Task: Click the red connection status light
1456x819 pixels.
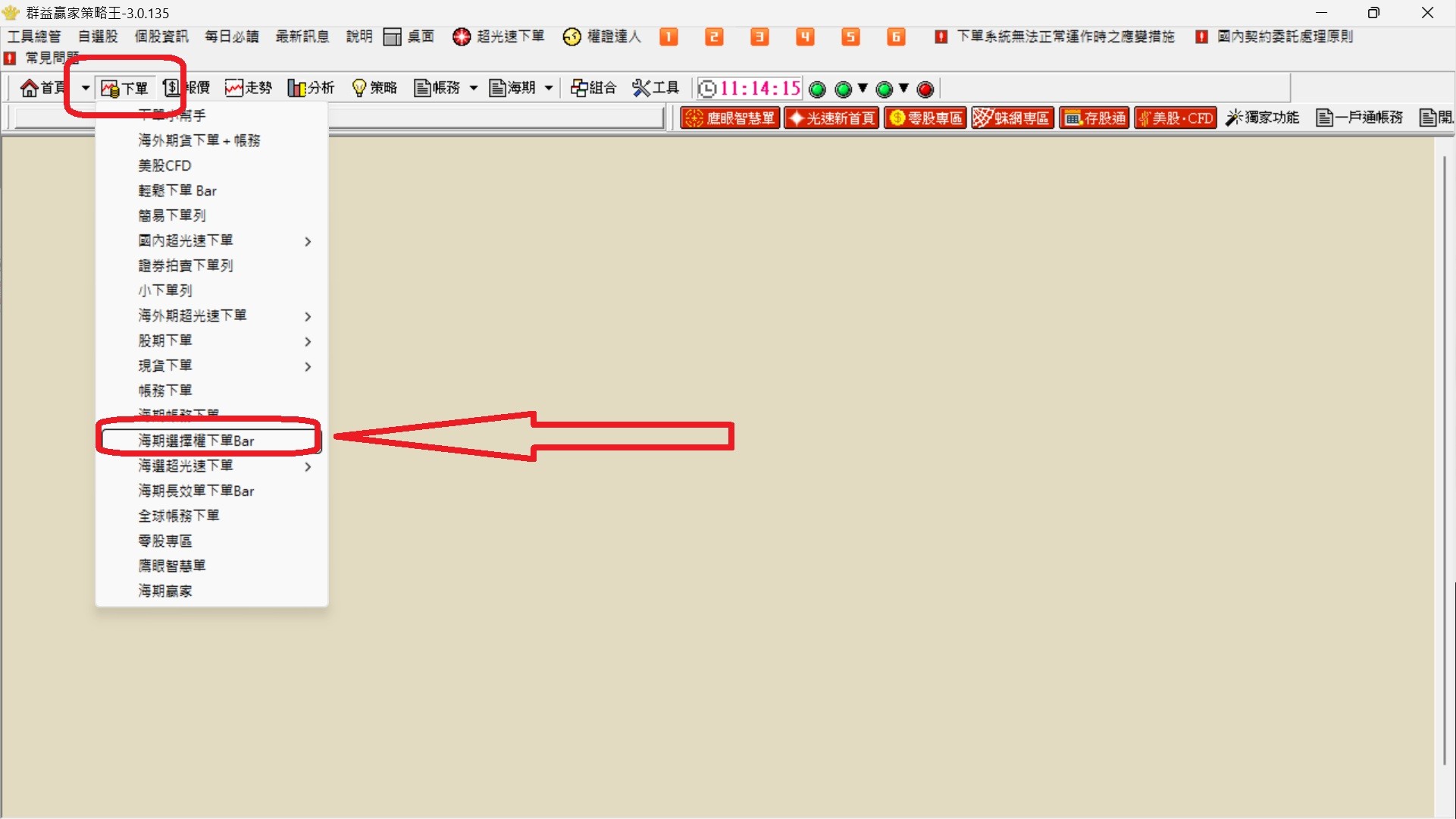Action: coord(925,89)
